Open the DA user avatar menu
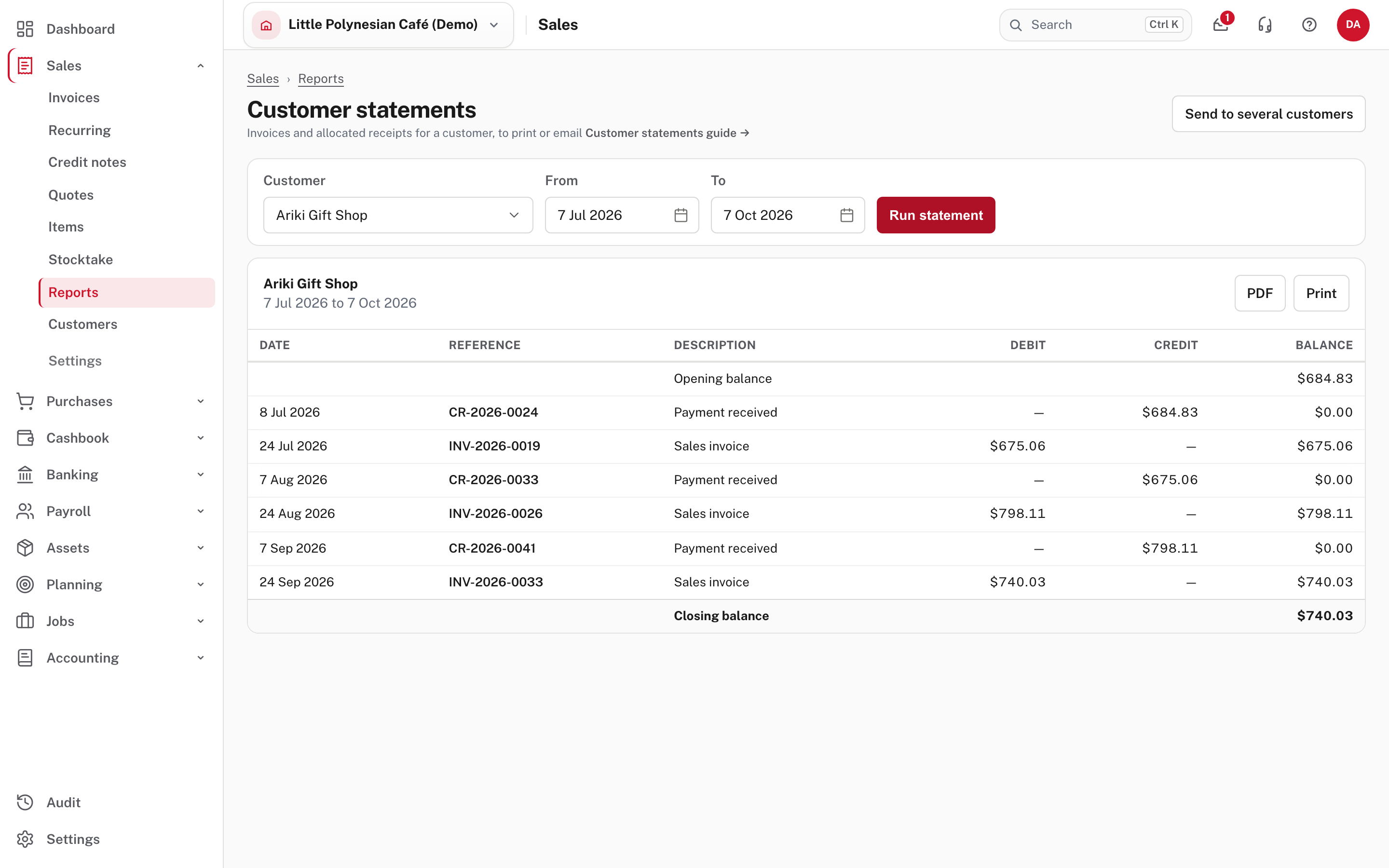The image size is (1389, 868). [1353, 25]
